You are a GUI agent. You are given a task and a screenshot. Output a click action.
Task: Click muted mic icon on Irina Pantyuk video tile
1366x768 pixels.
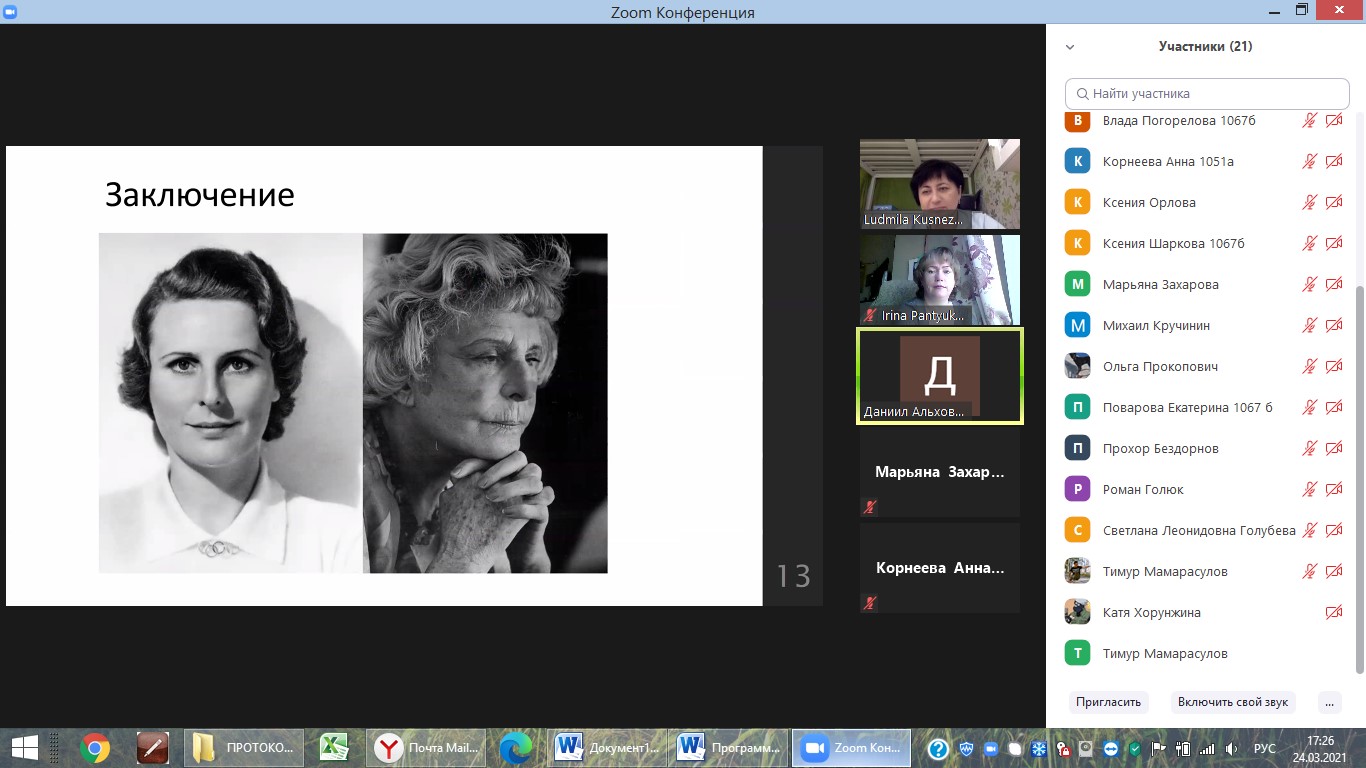[x=870, y=315]
